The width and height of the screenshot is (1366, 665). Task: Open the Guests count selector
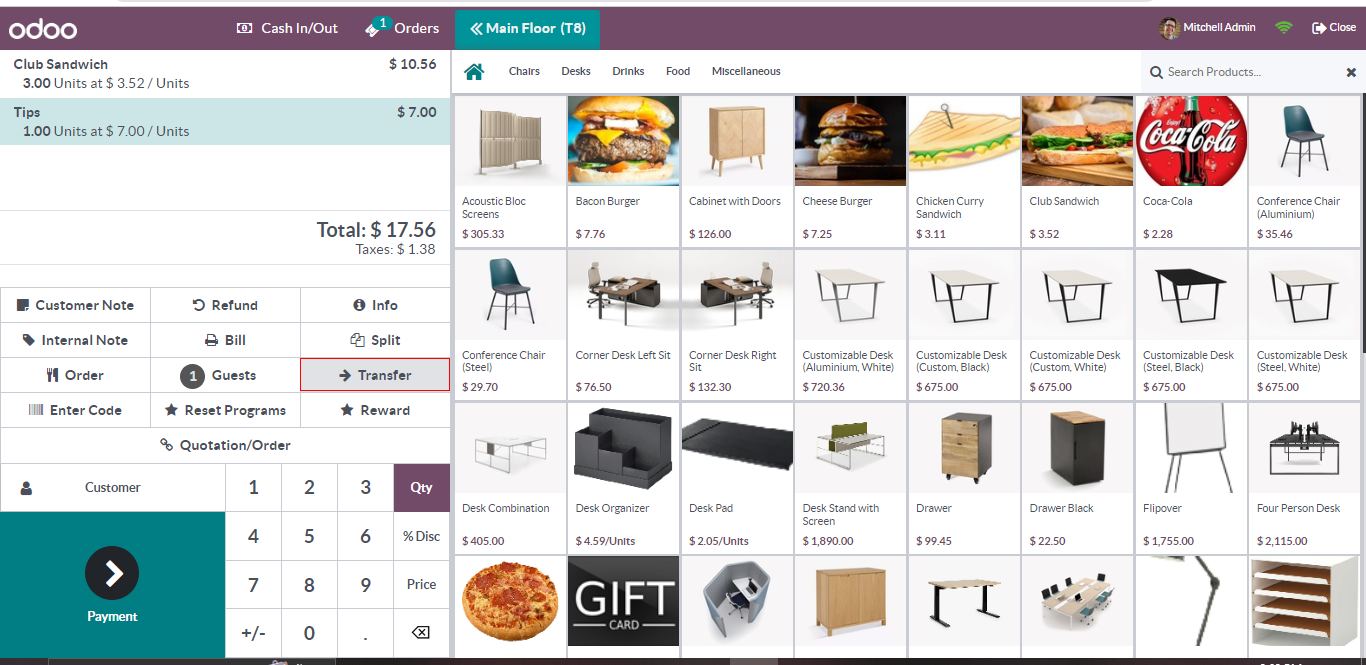click(x=225, y=375)
